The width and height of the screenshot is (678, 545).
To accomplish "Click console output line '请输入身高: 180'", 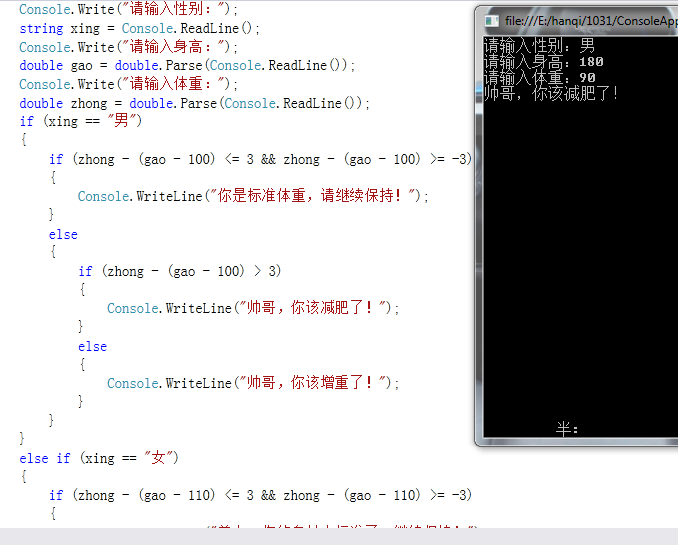I will pyautogui.click(x=543, y=62).
